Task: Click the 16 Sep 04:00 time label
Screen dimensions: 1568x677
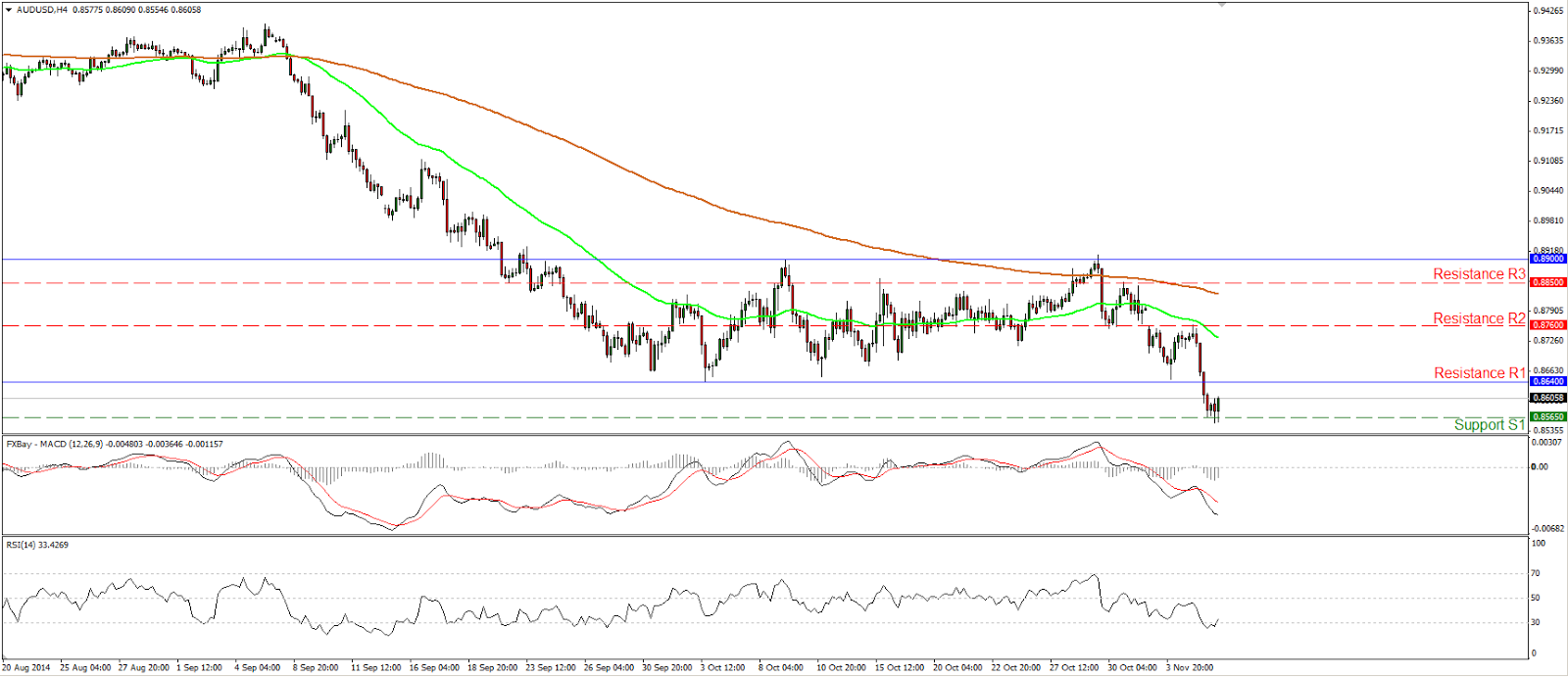Action: (x=434, y=667)
